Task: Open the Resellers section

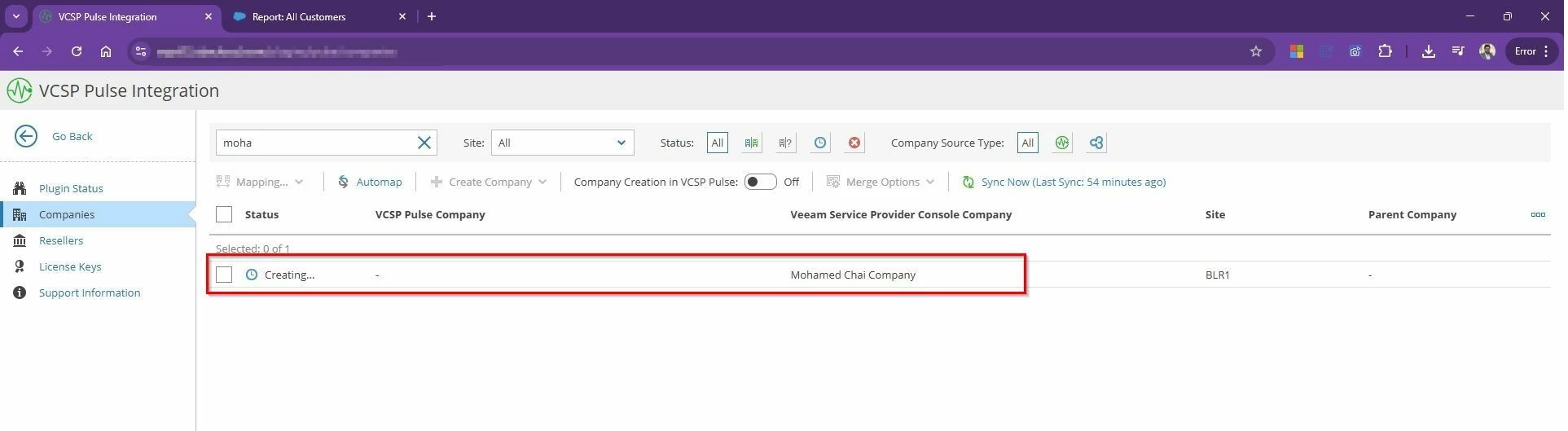Action: coord(61,240)
